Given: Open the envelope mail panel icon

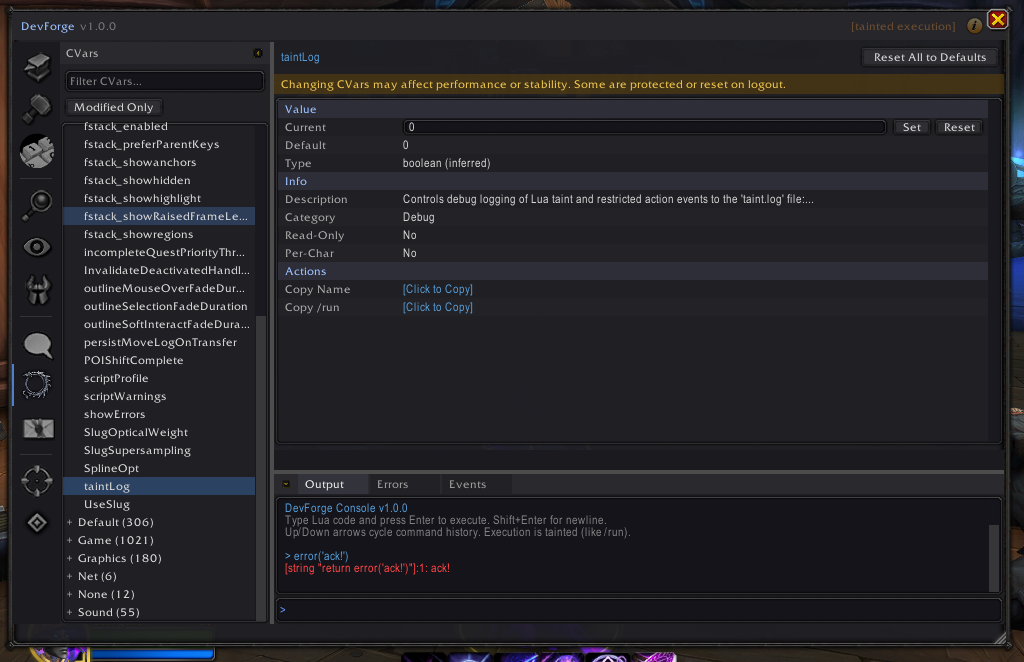Looking at the screenshot, I should tap(36, 428).
